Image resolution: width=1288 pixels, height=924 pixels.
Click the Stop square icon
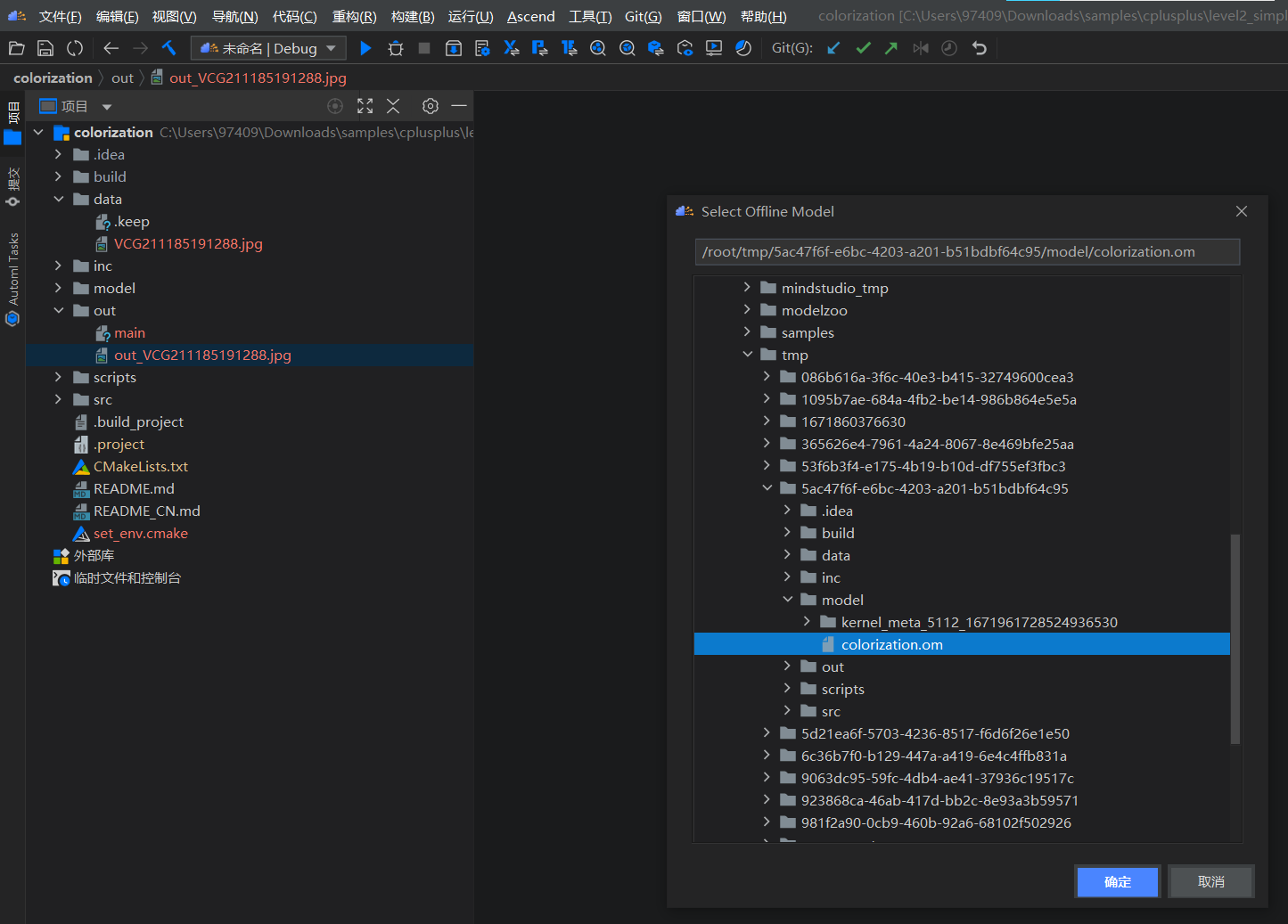pos(424,48)
